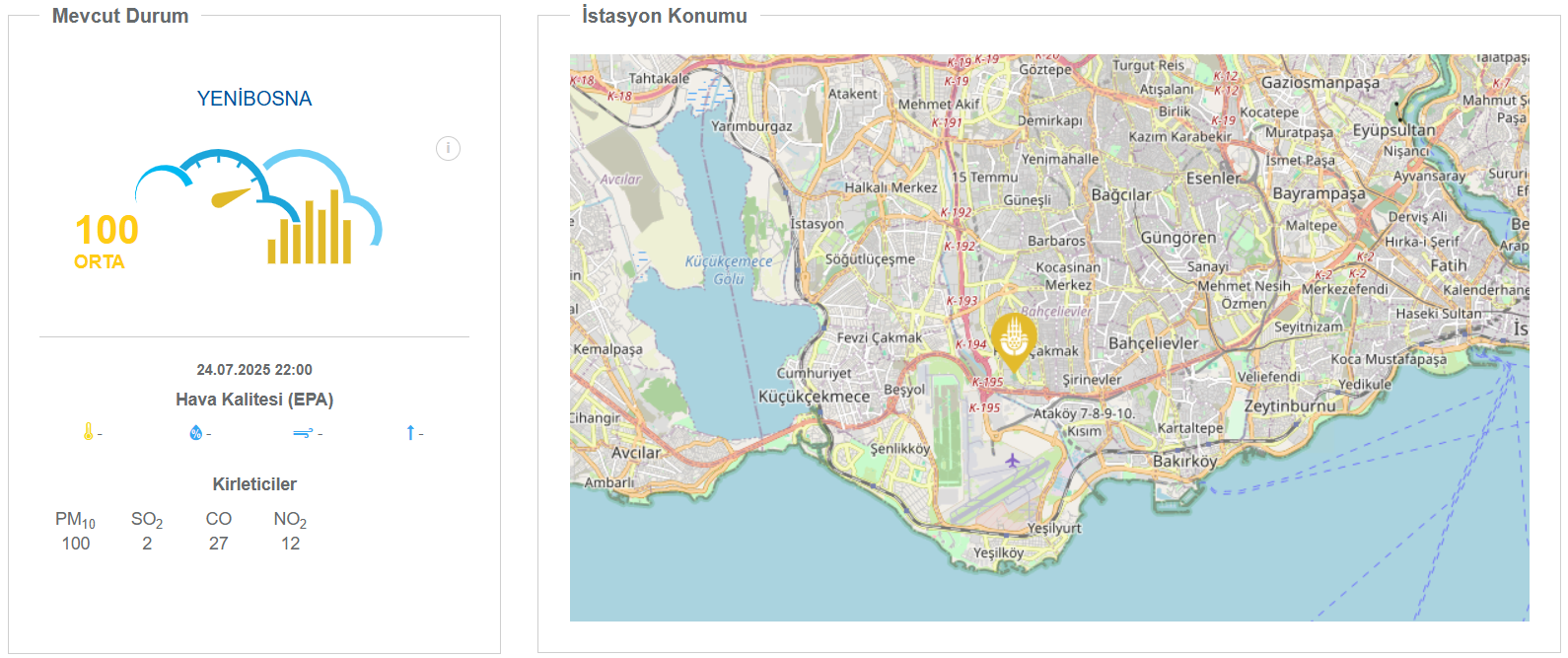Click the airplane airport icon on the map

point(1012,461)
